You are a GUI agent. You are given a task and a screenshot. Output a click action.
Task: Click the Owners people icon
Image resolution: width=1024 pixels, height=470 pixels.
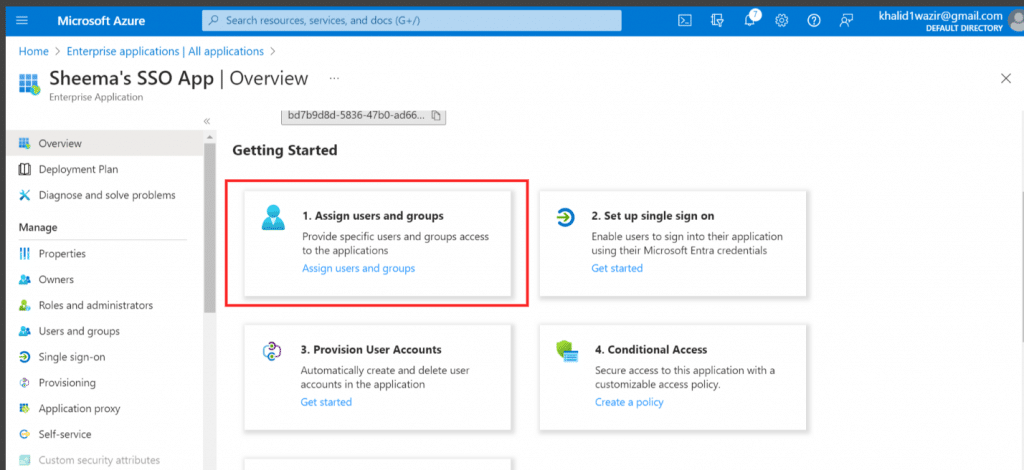(x=25, y=279)
